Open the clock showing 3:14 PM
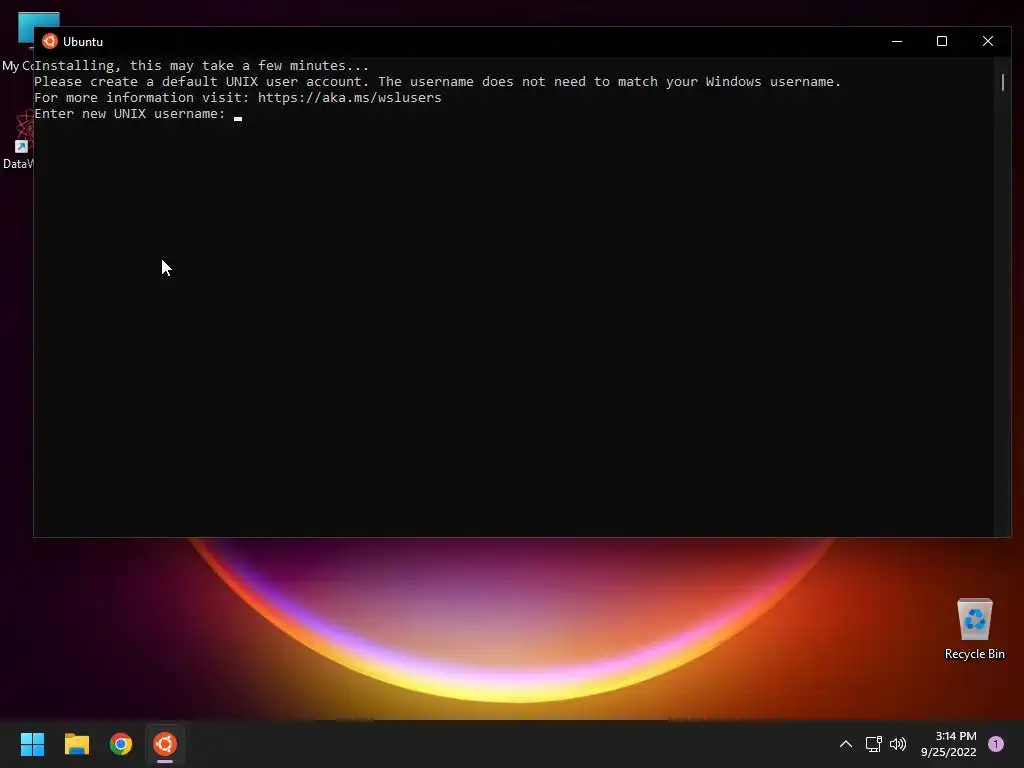Screen dimensions: 1024x768 948,744
